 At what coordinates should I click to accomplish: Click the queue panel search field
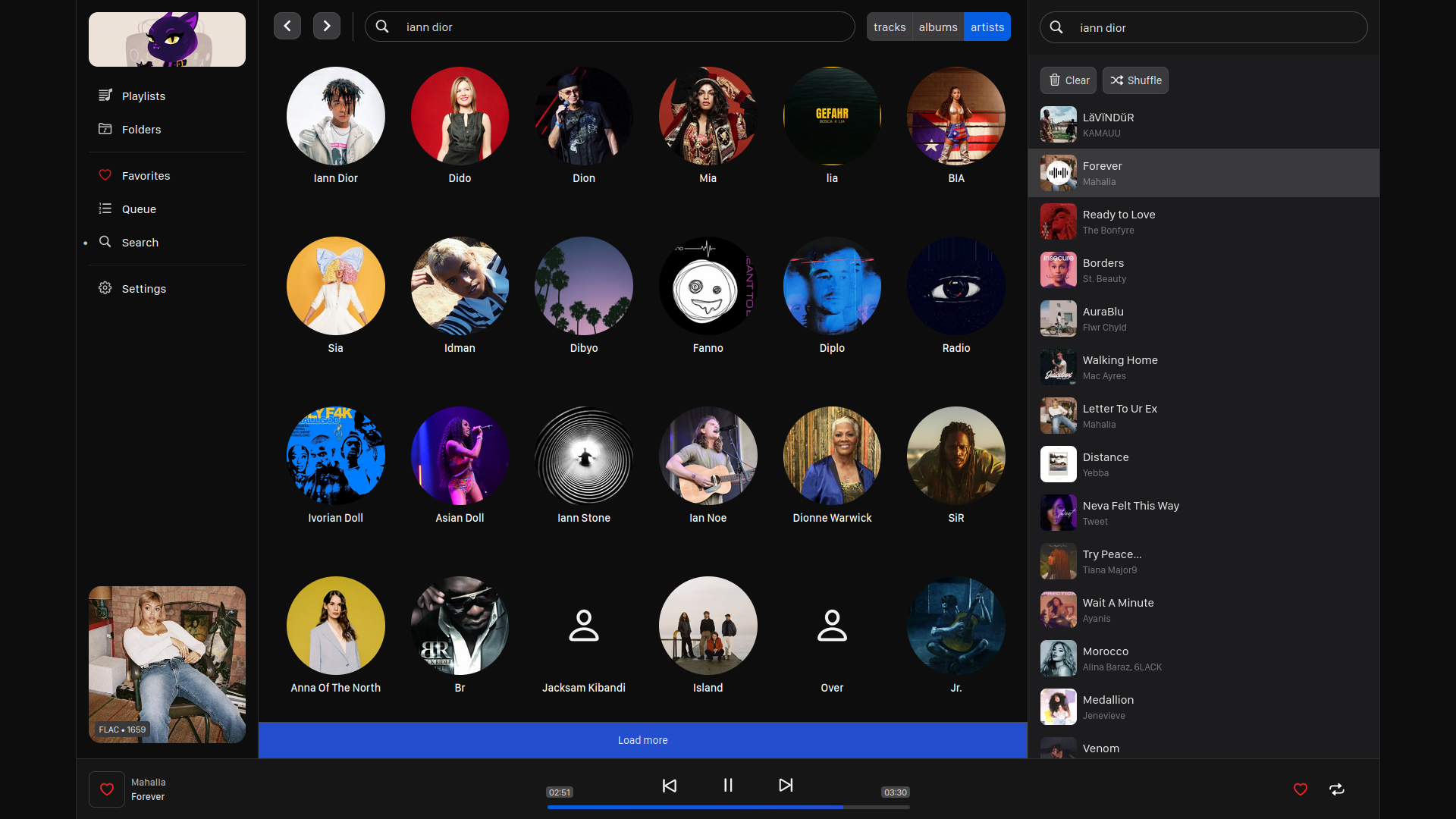pos(1213,28)
